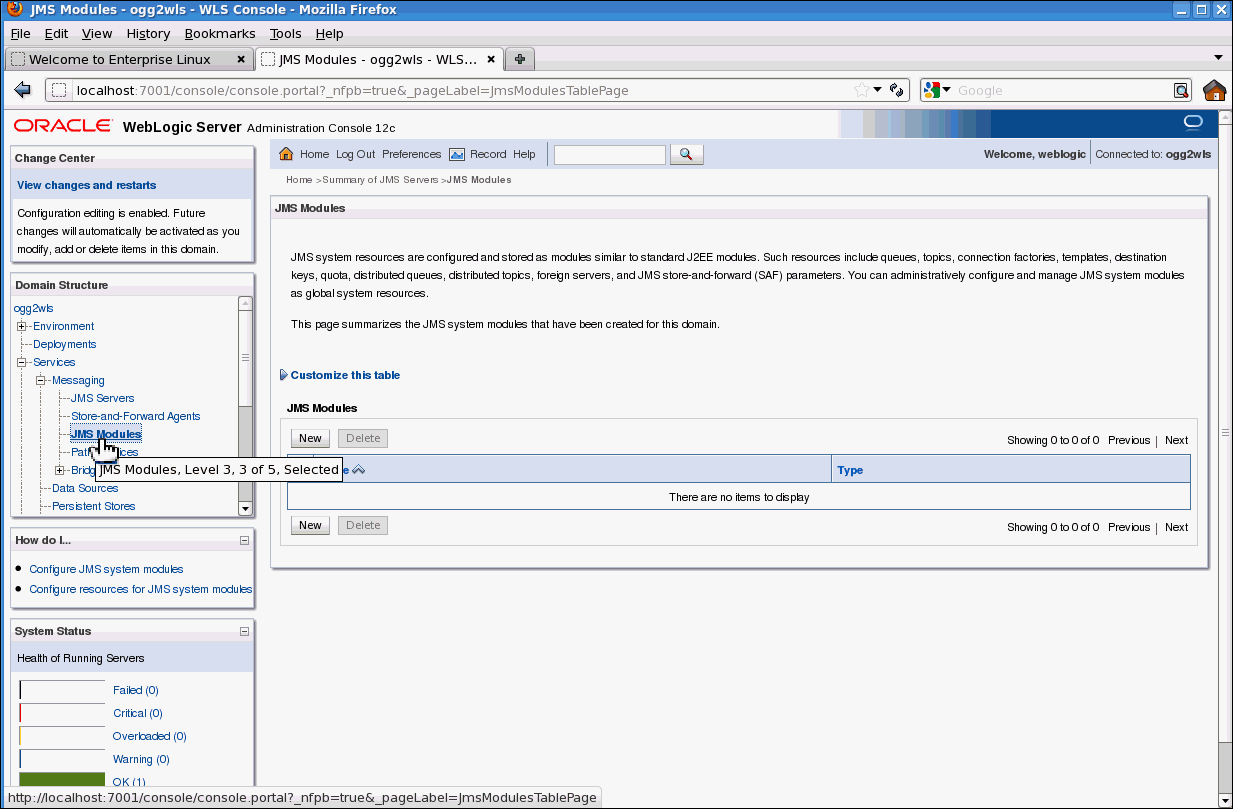Expand the Bridges tree node

pos(60,470)
